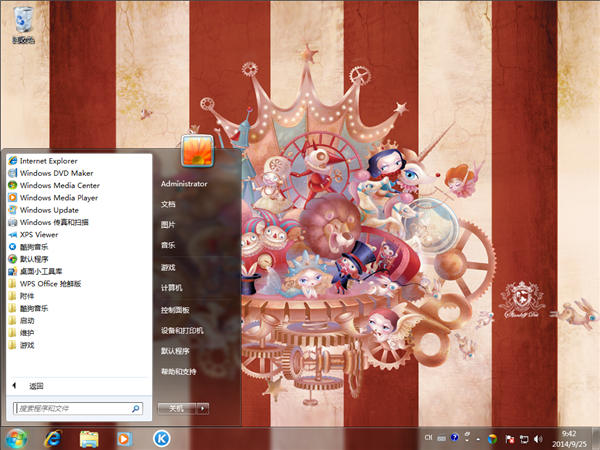Launch Windows DVD Maker
This screenshot has width=600, height=450.
54,172
